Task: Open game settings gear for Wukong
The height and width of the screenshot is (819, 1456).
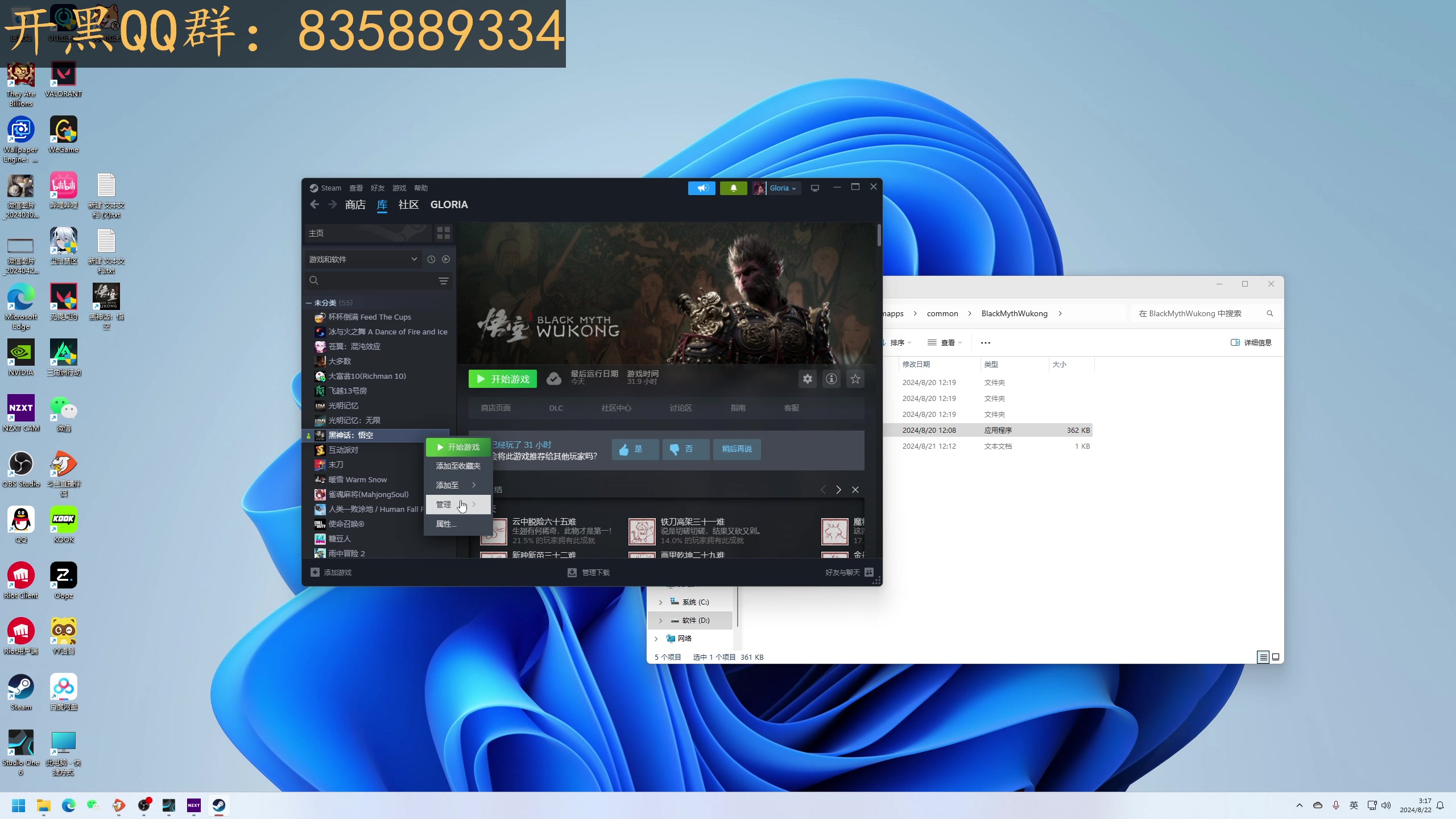Action: pos(807,379)
